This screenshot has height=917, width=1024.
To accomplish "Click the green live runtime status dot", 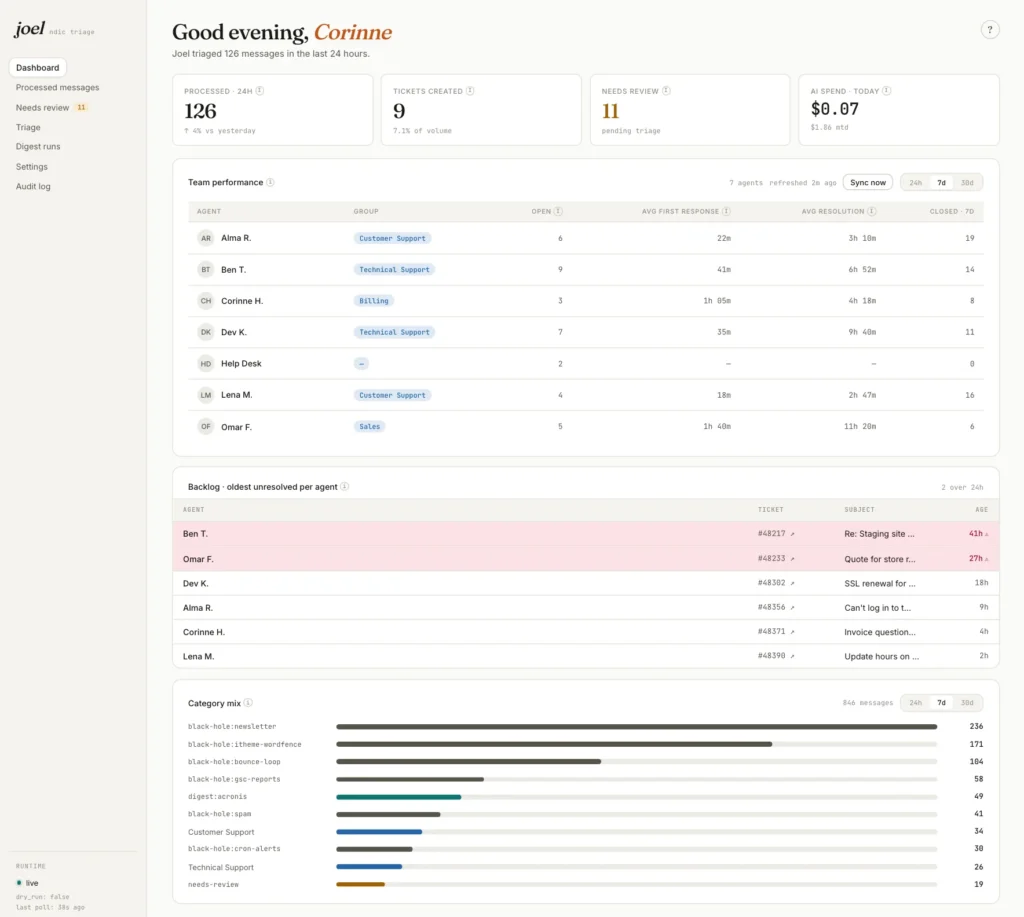I will (x=19, y=883).
